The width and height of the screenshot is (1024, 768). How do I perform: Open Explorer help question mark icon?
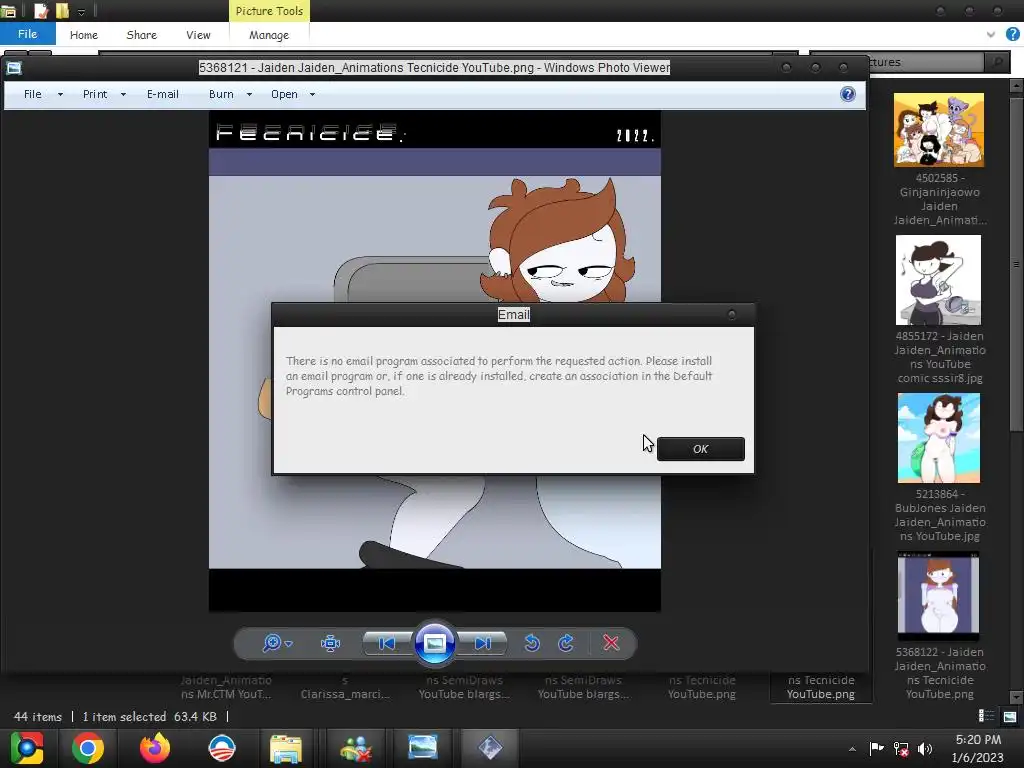coord(1013,34)
